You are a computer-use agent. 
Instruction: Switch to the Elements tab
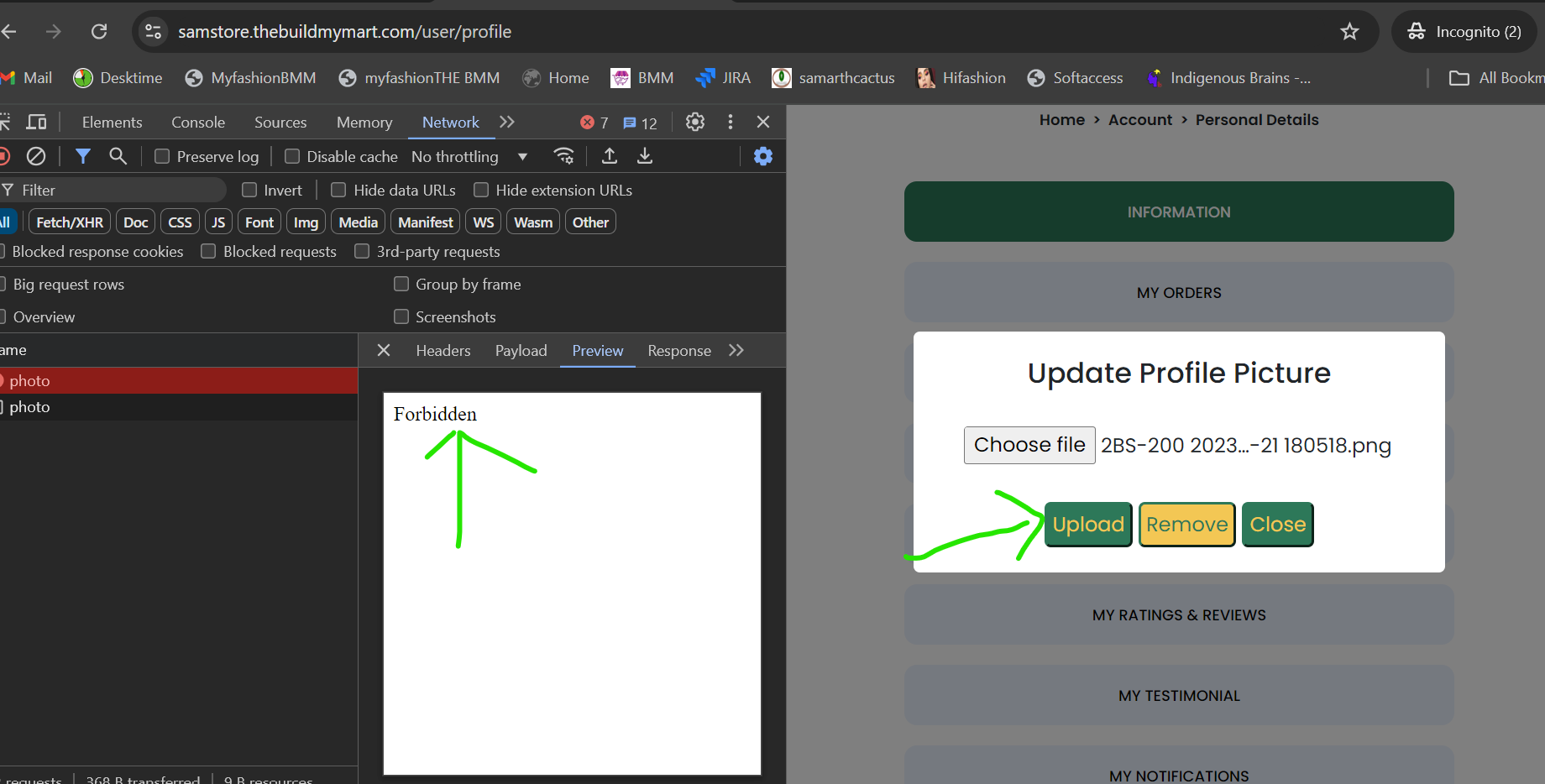[113, 123]
